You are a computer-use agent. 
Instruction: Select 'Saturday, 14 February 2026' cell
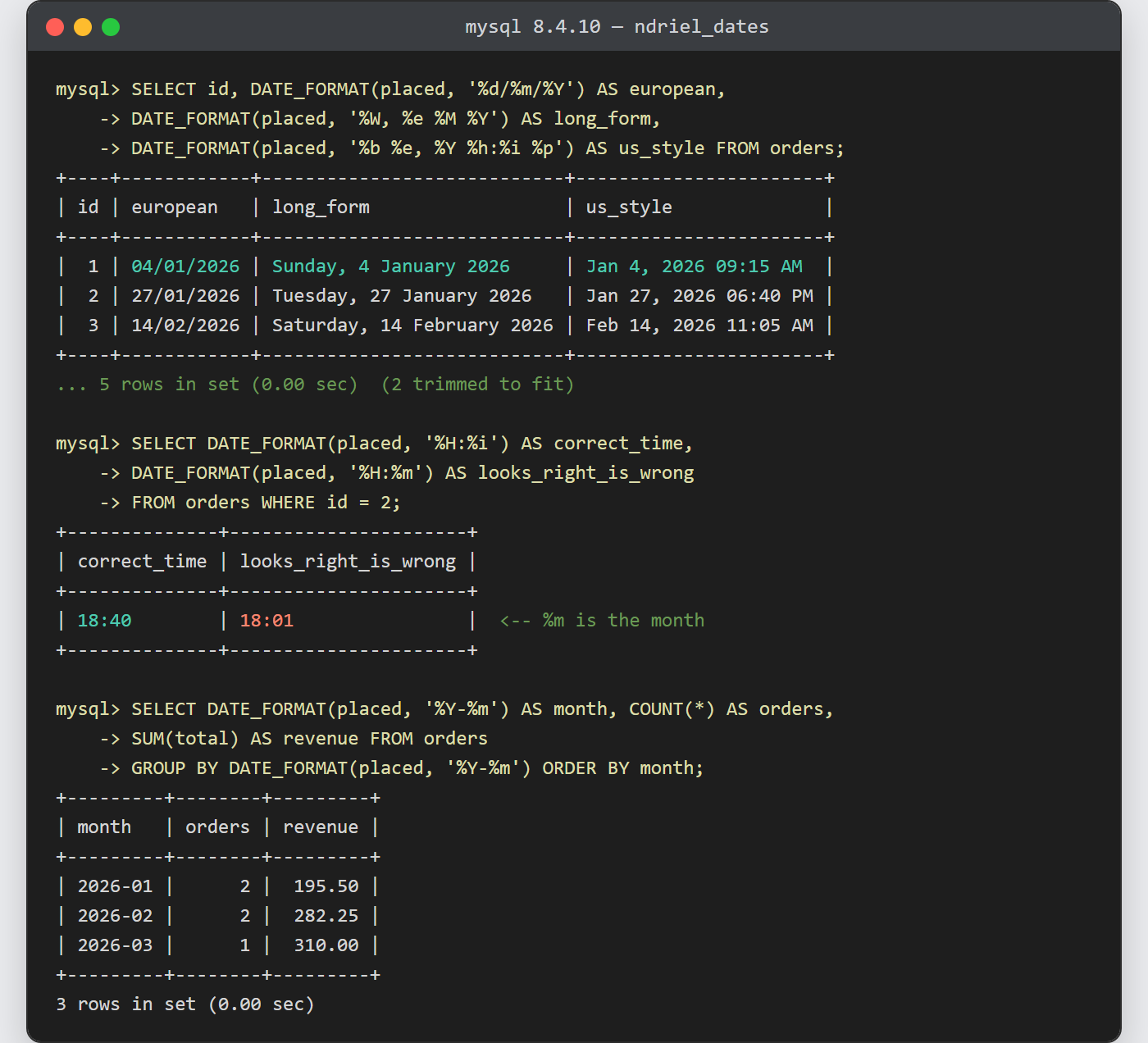click(x=412, y=326)
